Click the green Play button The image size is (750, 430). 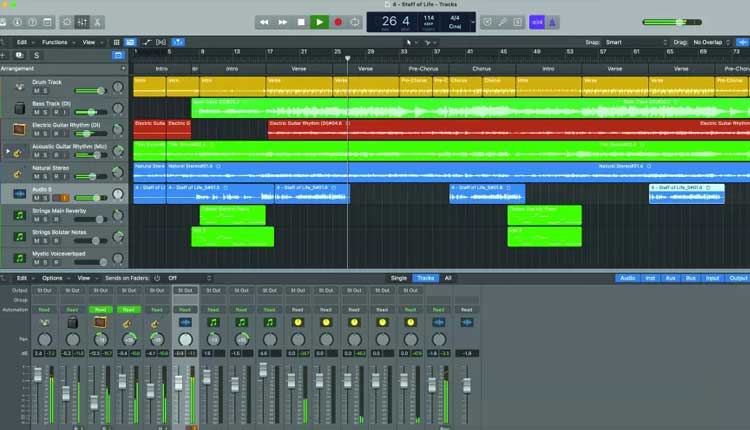319,21
